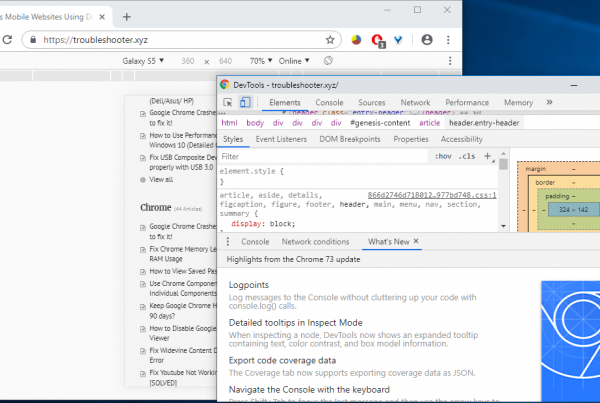Viewport: 600px width, 403px height.
Task: Click the 324 × 142 content box
Action: point(573,210)
